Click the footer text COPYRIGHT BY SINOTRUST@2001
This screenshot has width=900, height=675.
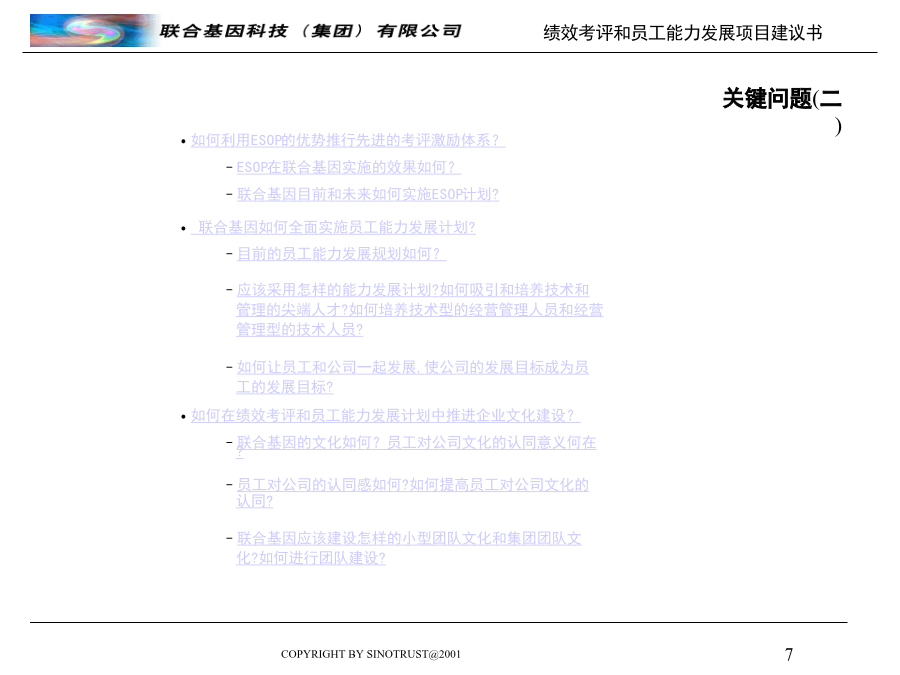pyautogui.click(x=371, y=654)
